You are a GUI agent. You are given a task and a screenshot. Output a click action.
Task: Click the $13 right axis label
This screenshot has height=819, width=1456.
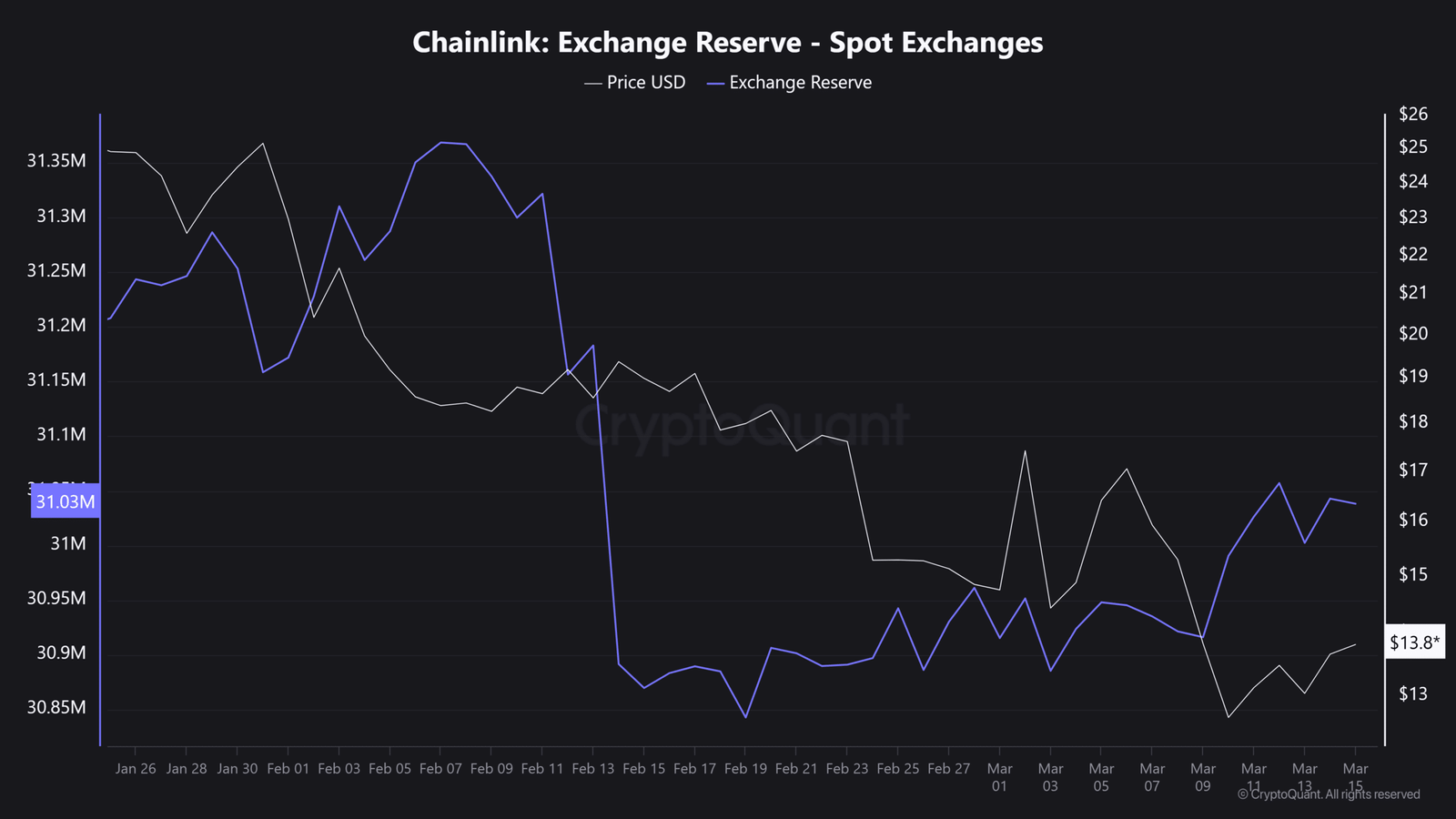1413,693
